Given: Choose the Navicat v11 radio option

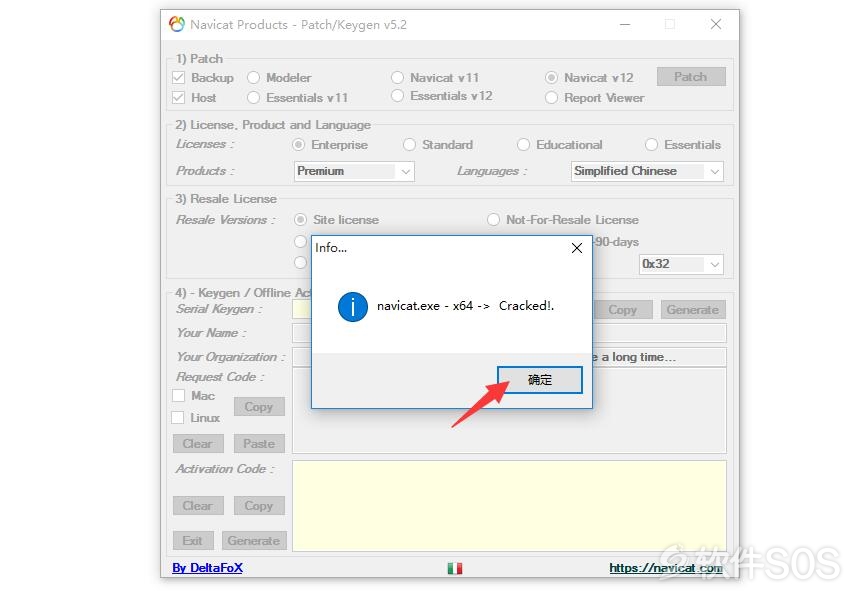Looking at the screenshot, I should [x=398, y=78].
